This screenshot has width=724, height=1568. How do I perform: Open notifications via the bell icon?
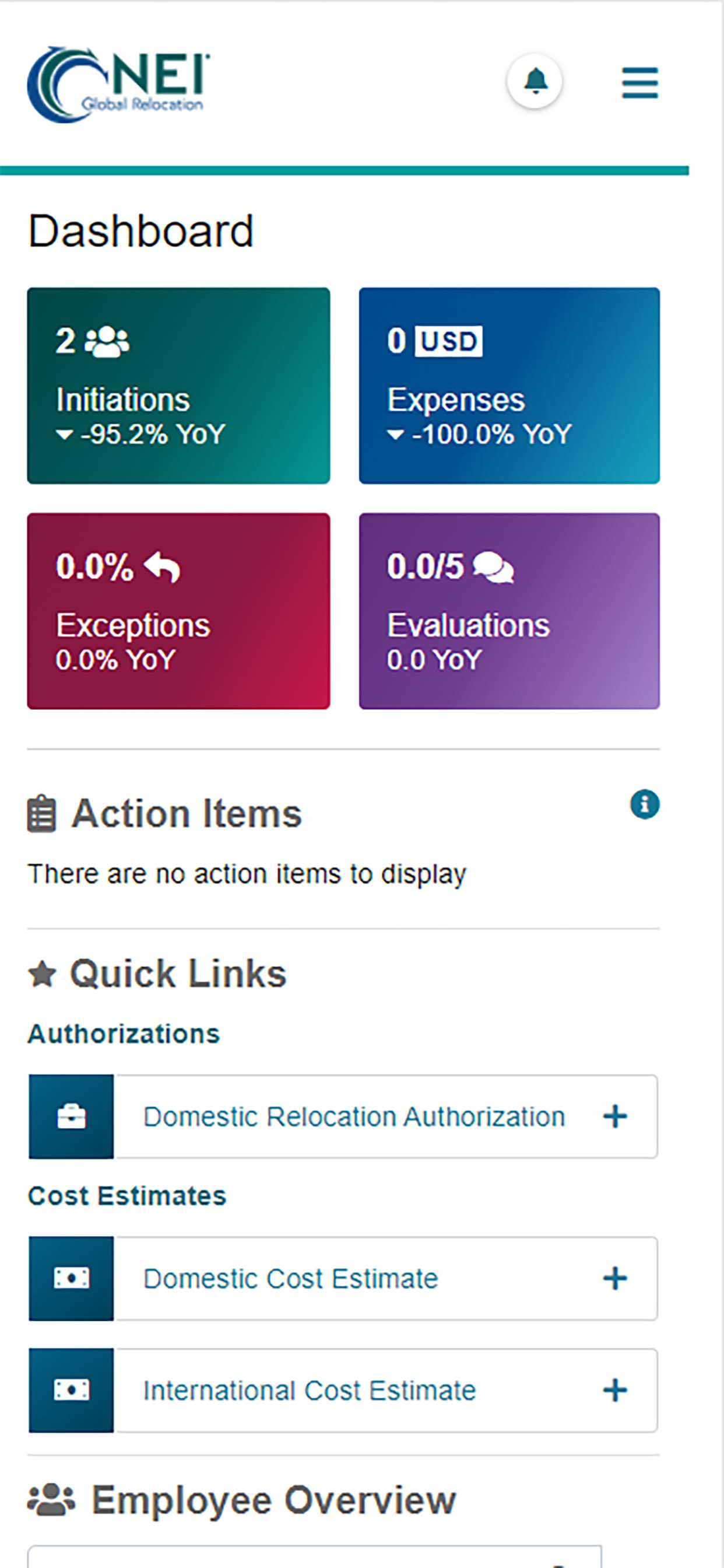pos(534,81)
